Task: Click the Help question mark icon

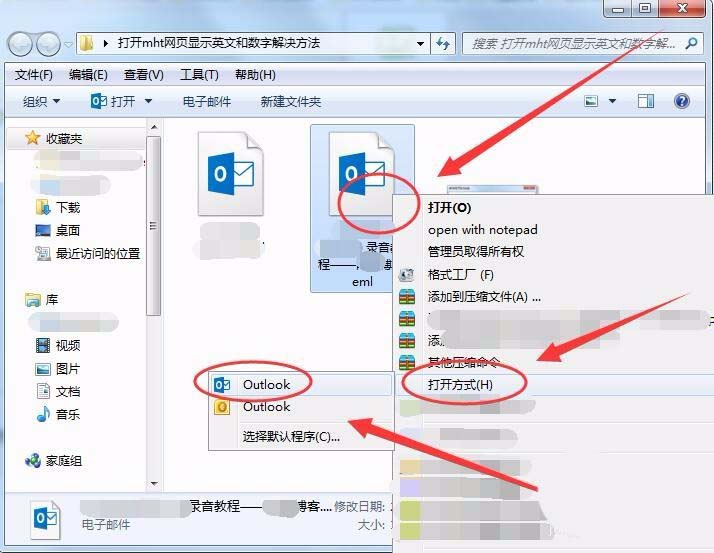Action: click(682, 101)
